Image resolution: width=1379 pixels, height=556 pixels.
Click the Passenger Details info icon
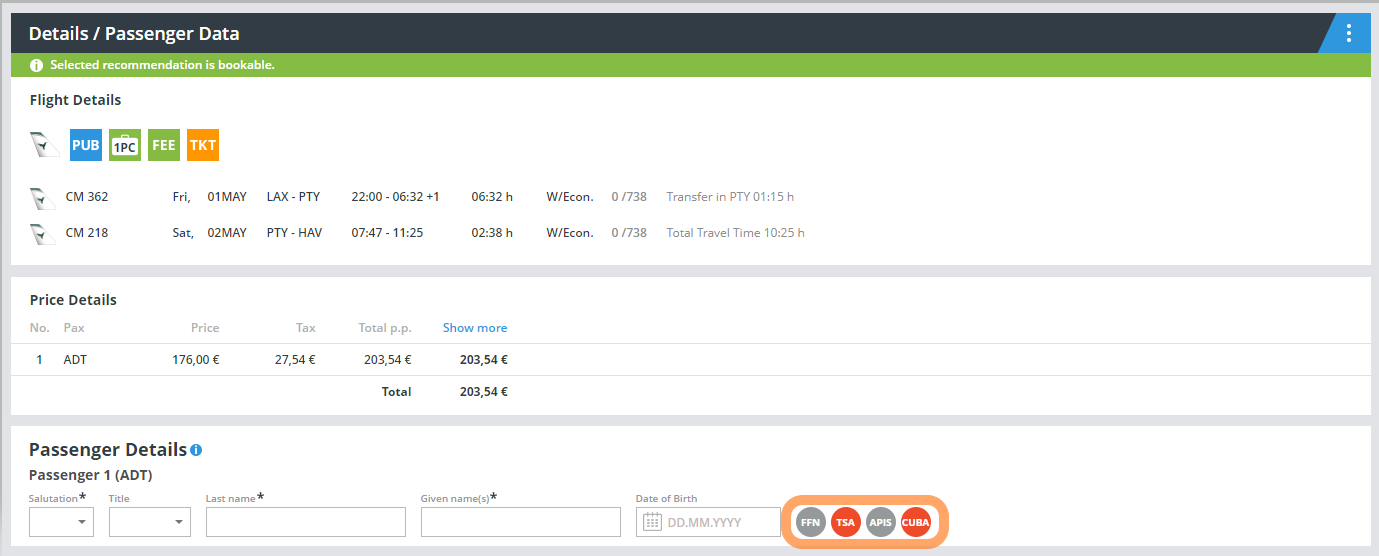(196, 450)
